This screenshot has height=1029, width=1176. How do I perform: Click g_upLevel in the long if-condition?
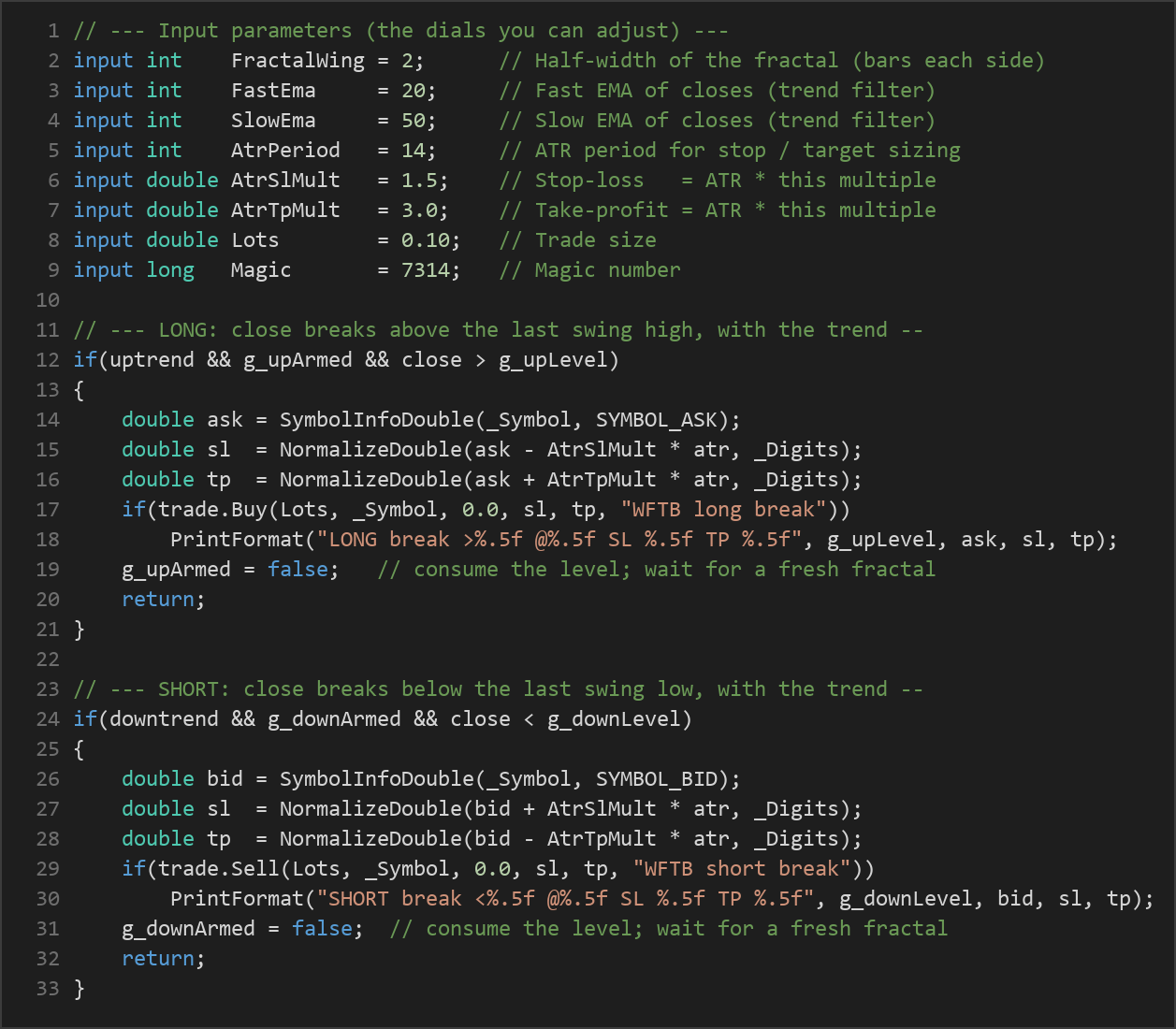pos(553,360)
